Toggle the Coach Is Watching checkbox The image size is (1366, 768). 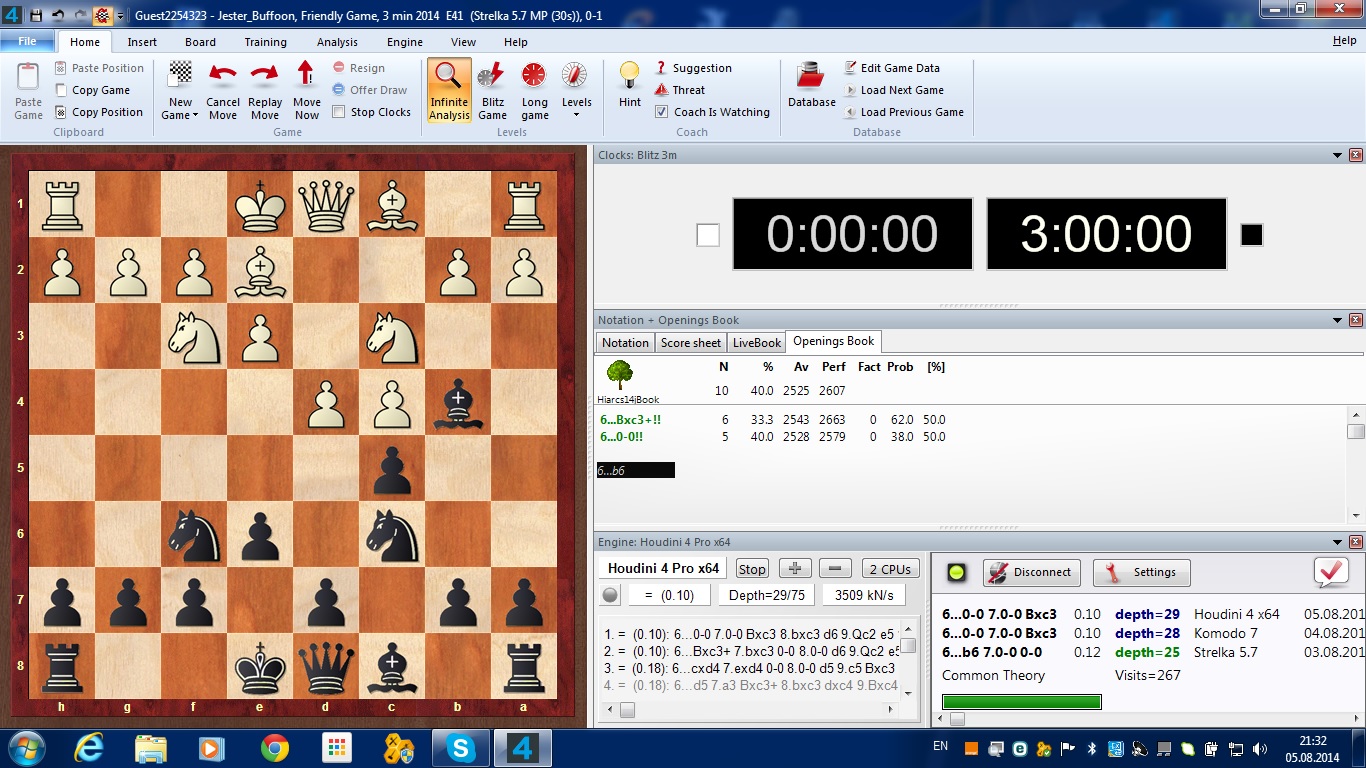[x=662, y=112]
